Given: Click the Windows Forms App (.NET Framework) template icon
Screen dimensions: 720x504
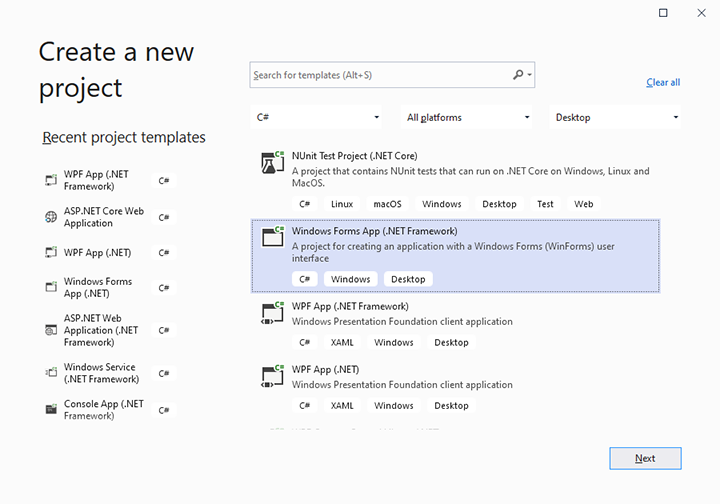Looking at the screenshot, I should click(273, 237).
